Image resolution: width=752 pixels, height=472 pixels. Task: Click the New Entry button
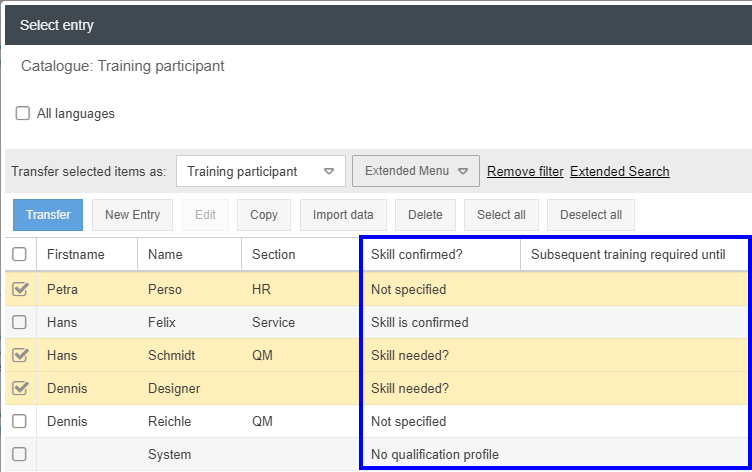tap(132, 215)
